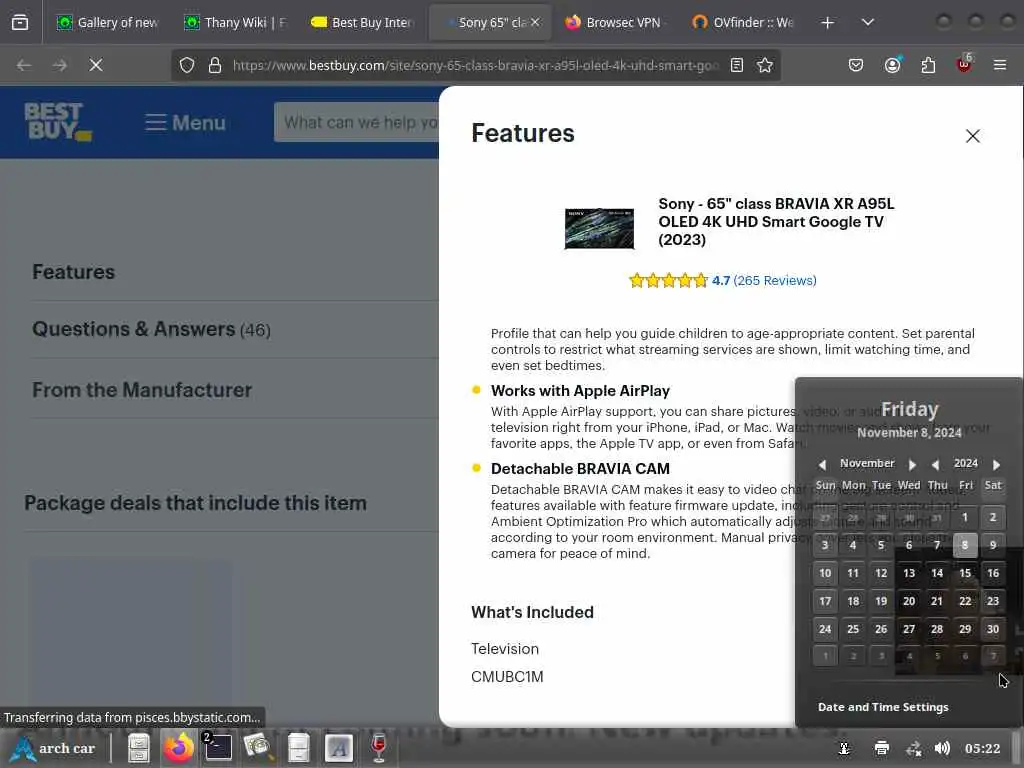Go to previous year in calendar
The width and height of the screenshot is (1024, 768).
click(935, 464)
